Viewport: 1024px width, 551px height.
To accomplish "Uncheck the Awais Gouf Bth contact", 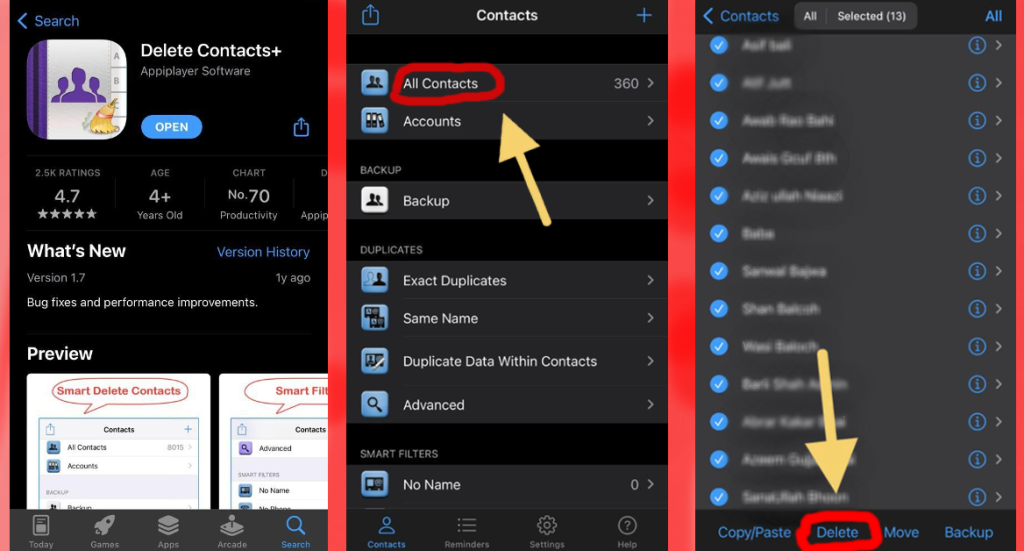I will [x=719, y=158].
